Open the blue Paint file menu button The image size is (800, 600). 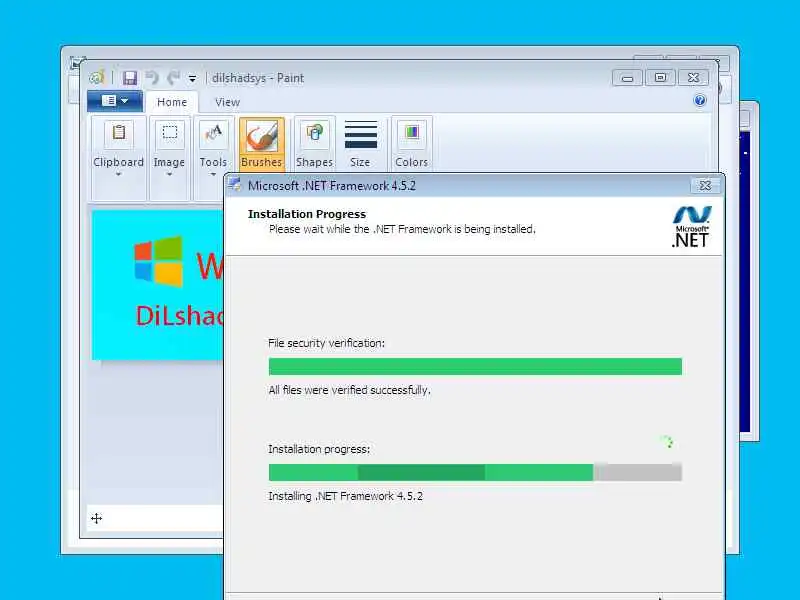coord(115,101)
